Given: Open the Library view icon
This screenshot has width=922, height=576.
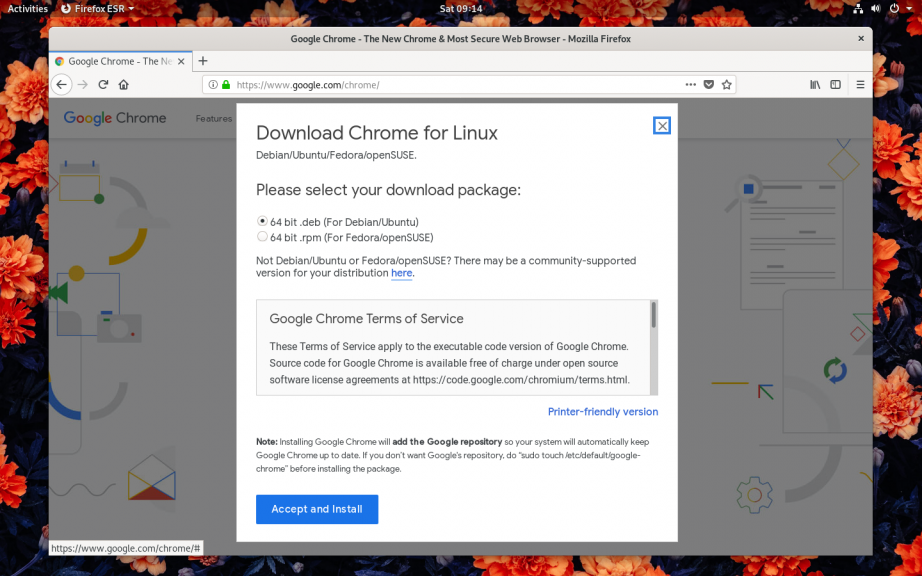Looking at the screenshot, I should tap(815, 85).
